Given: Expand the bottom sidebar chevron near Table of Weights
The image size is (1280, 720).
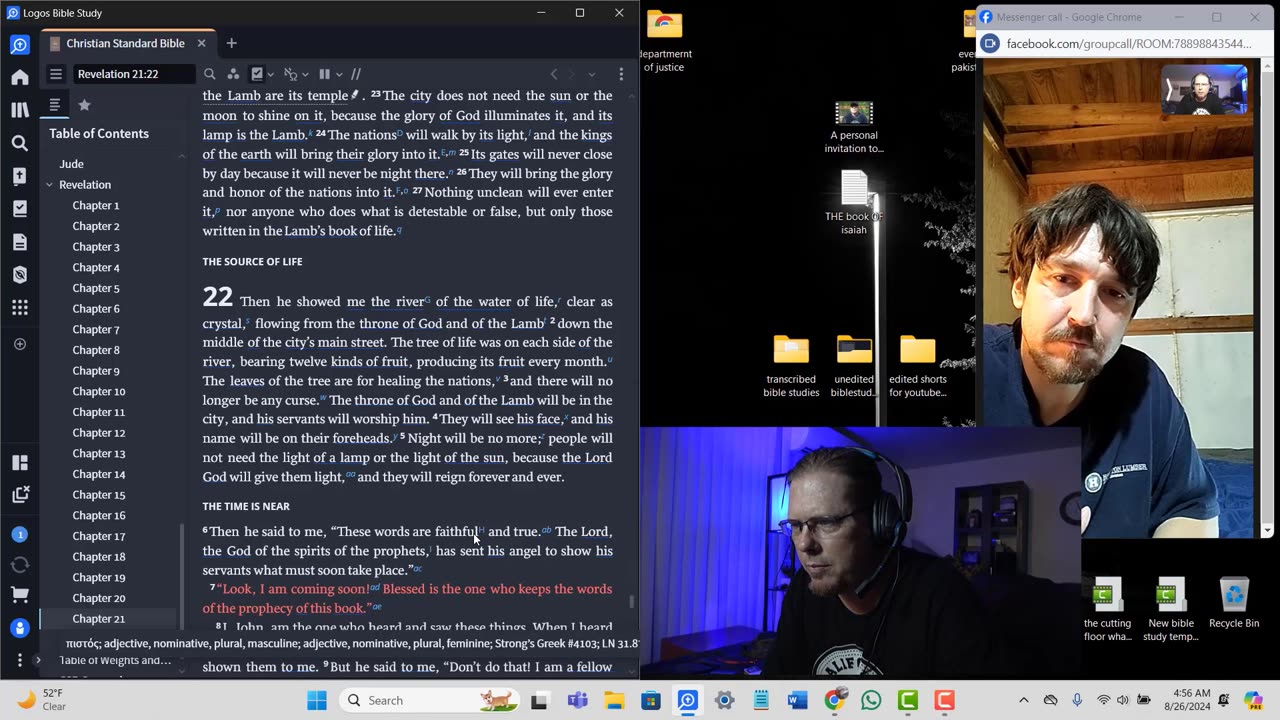Looking at the screenshot, I should coord(38,660).
